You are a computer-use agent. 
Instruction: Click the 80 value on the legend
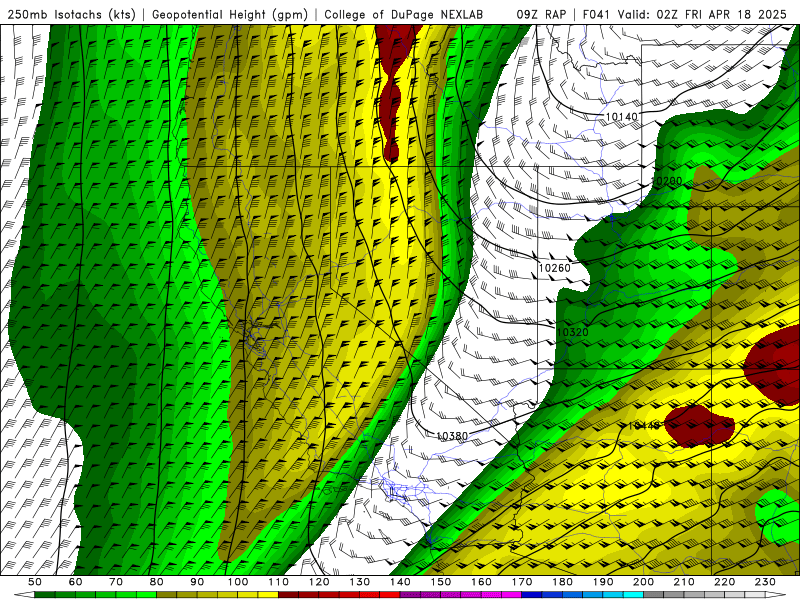tap(157, 582)
